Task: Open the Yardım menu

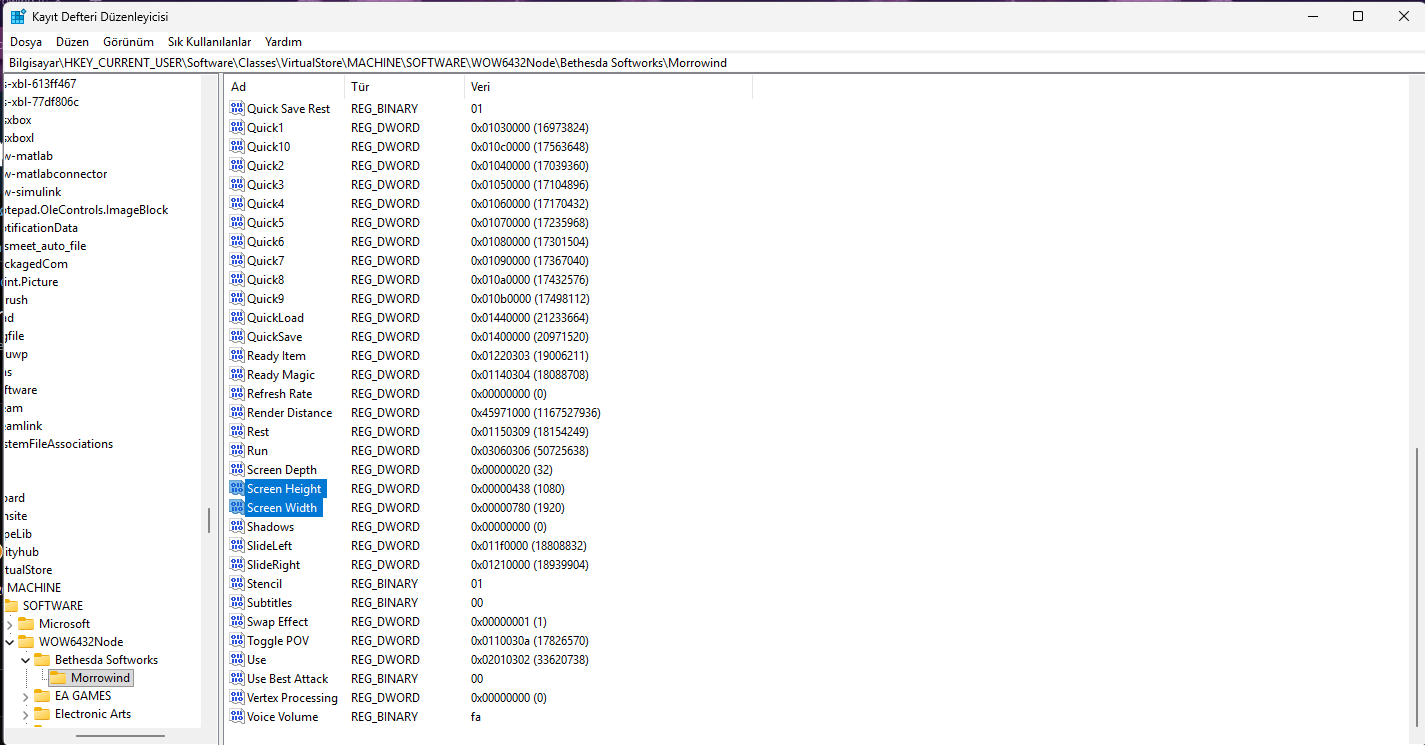Action: click(283, 42)
